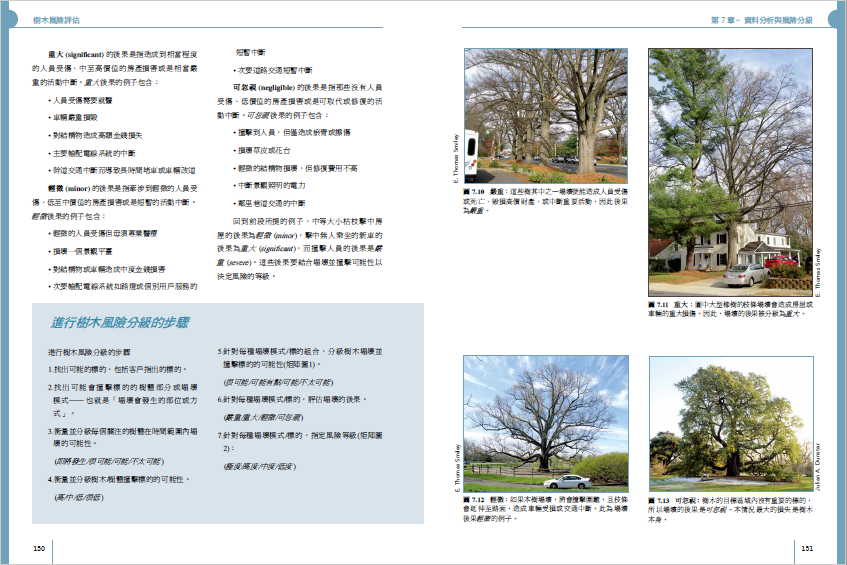
Task: Click the caption label '圖 7.13 可忽視'
Action: pos(672,501)
